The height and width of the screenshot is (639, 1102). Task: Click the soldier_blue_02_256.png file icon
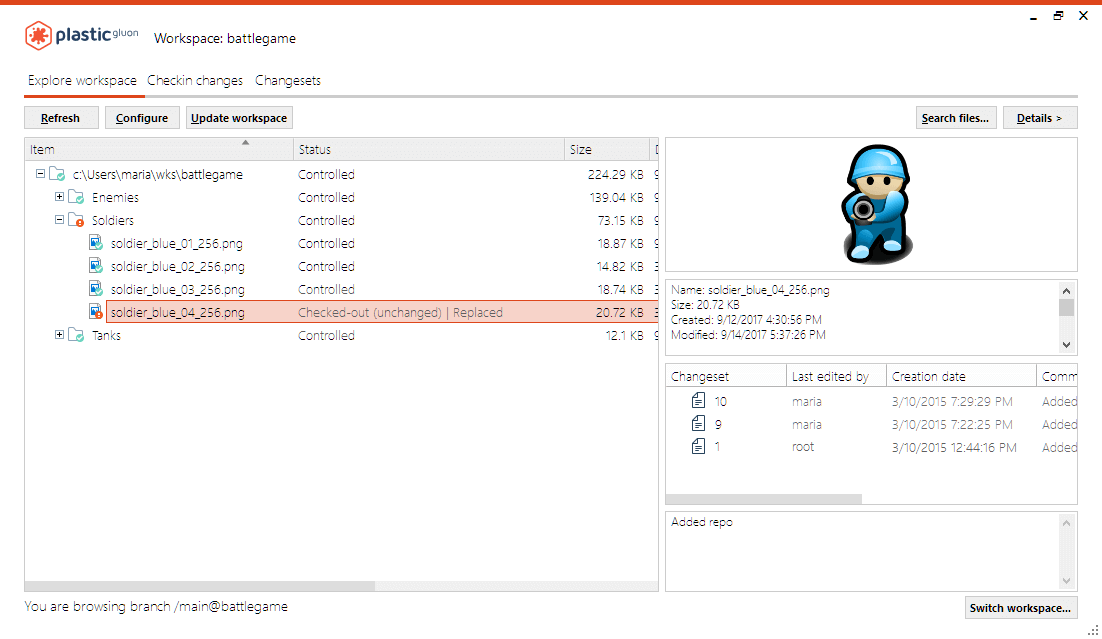[x=96, y=266]
